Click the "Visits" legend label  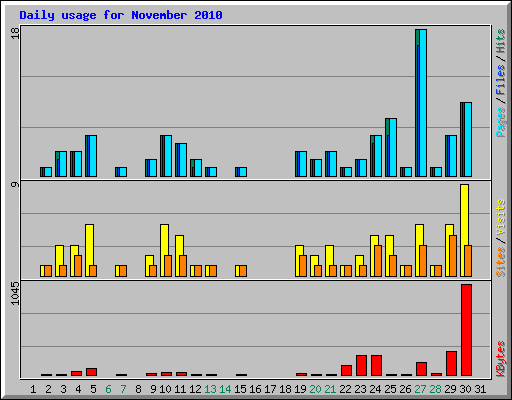coord(501,217)
